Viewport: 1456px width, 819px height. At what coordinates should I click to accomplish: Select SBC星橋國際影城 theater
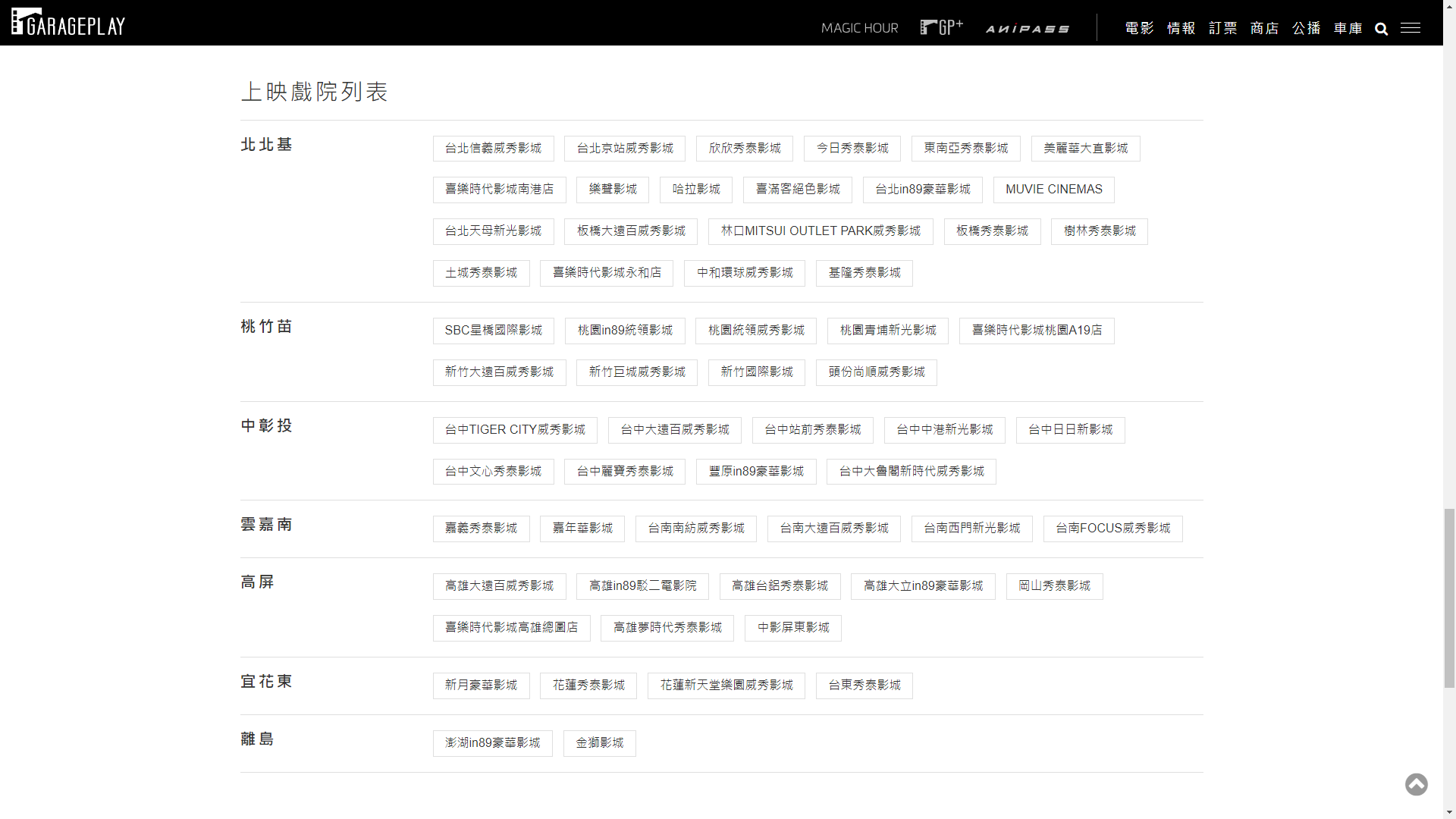494,331
